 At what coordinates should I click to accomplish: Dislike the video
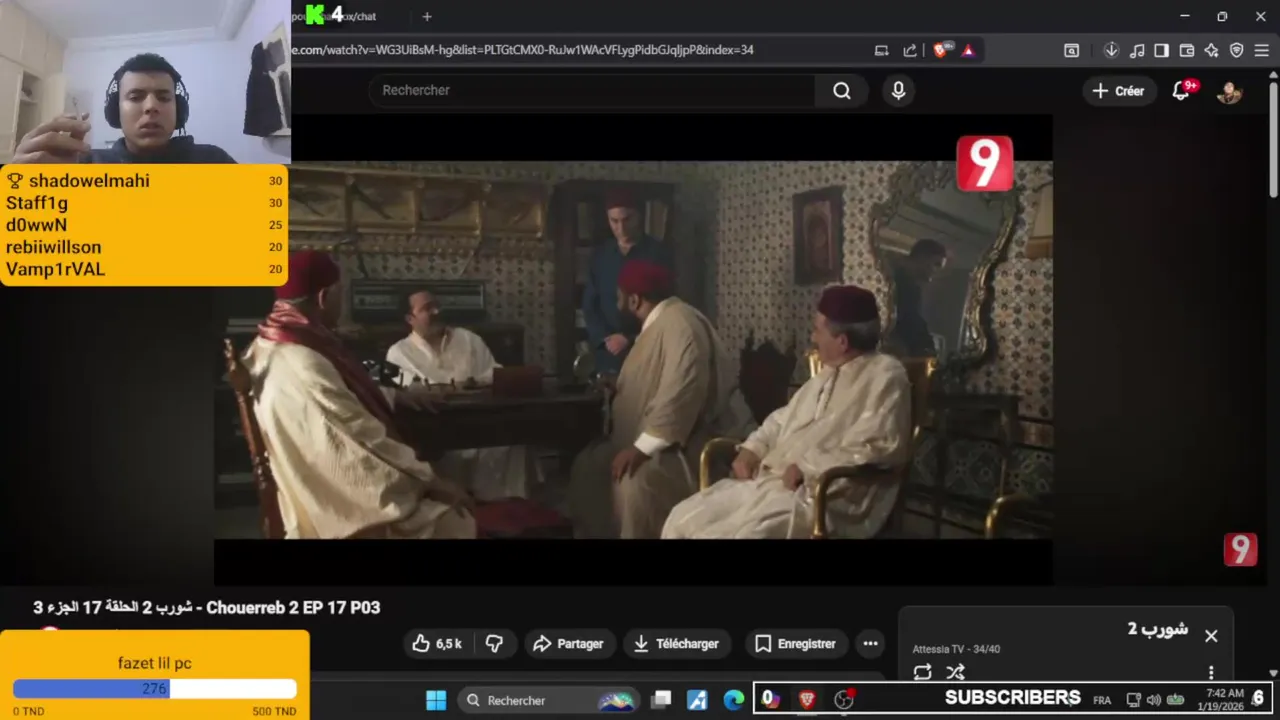click(x=494, y=644)
